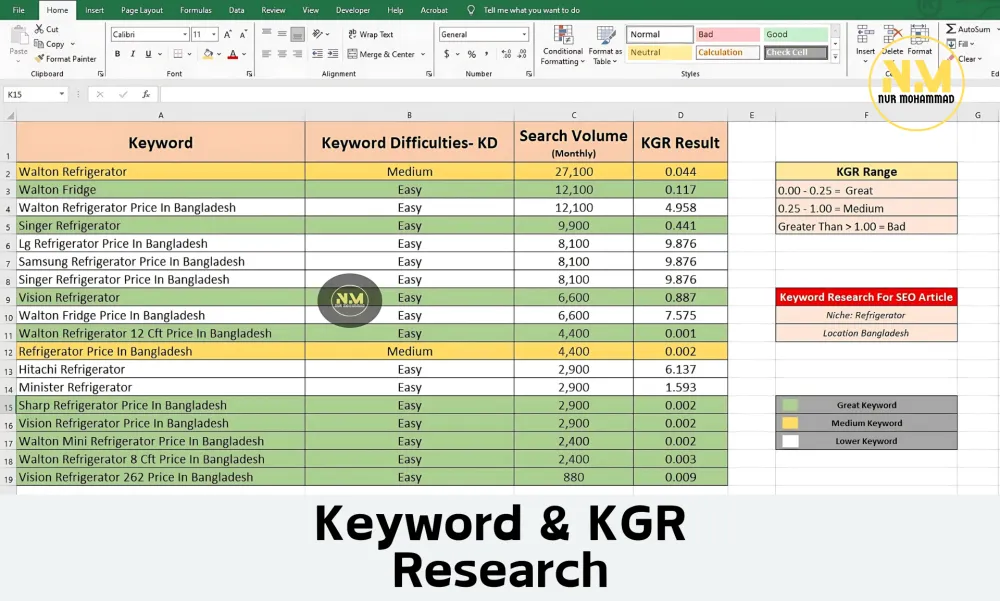Click the Insert Function fx icon

(x=146, y=94)
